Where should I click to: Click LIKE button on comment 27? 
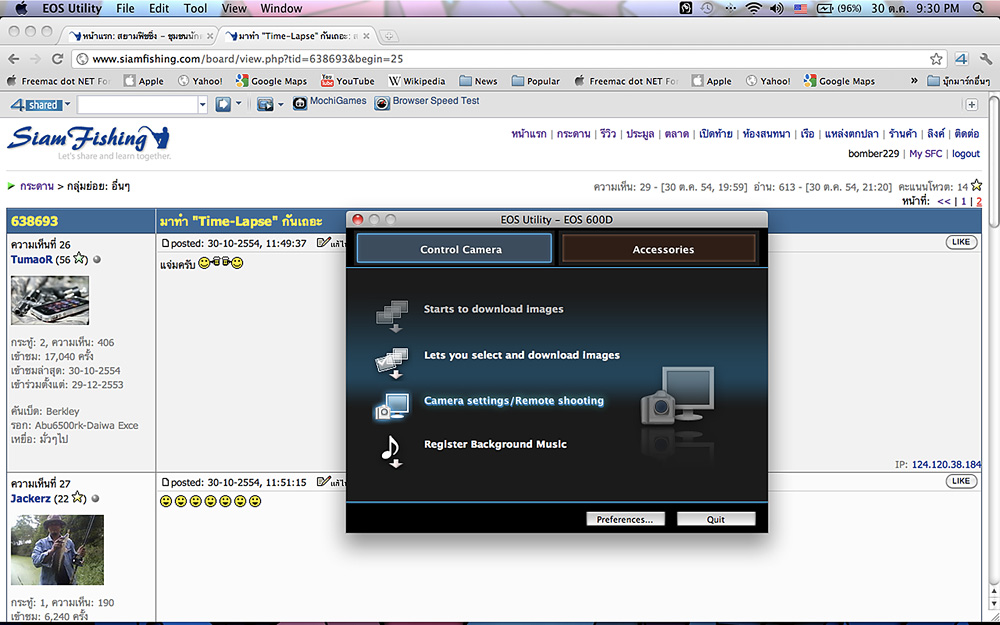961,481
